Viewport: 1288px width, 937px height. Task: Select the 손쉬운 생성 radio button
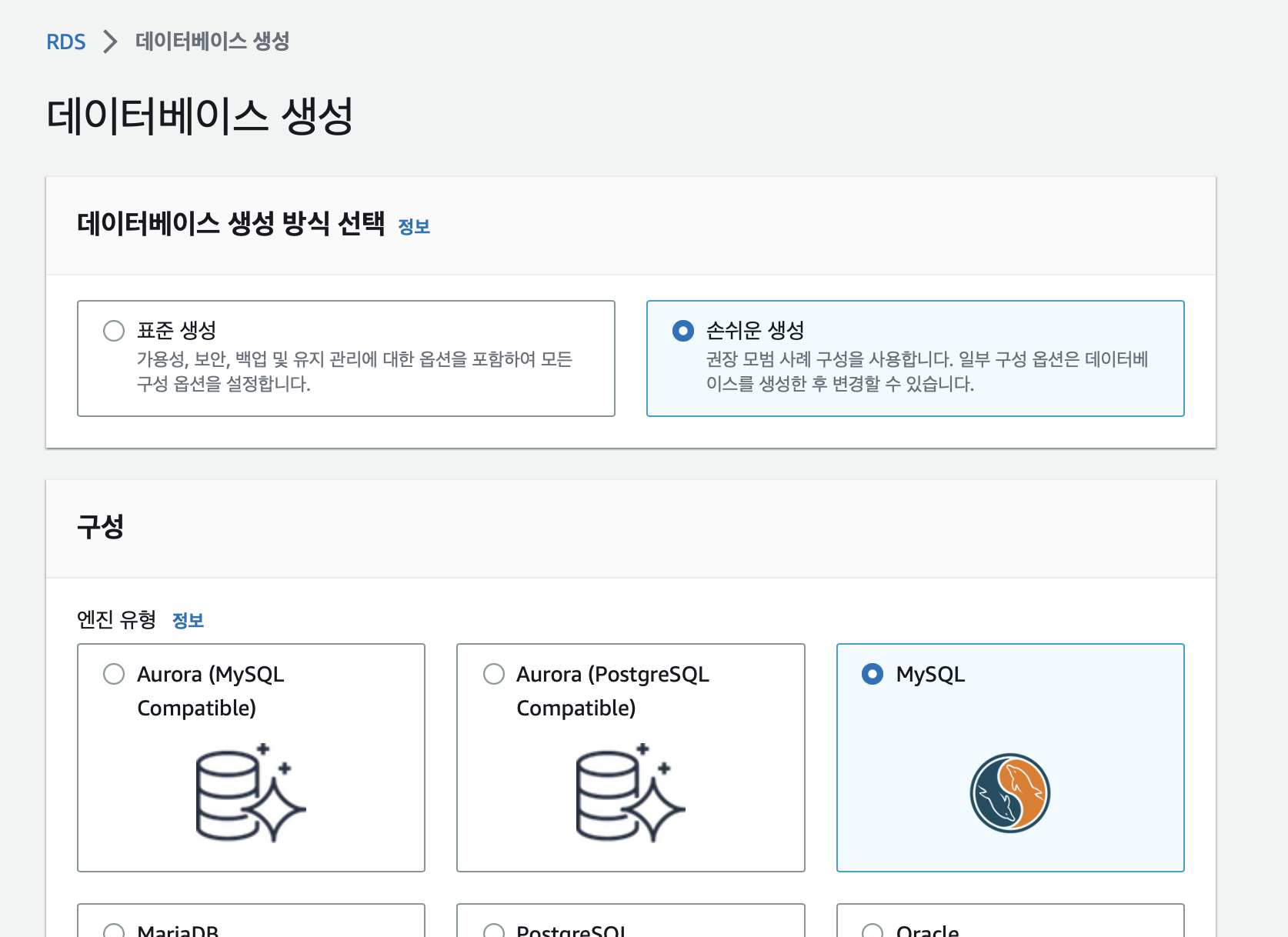click(683, 331)
